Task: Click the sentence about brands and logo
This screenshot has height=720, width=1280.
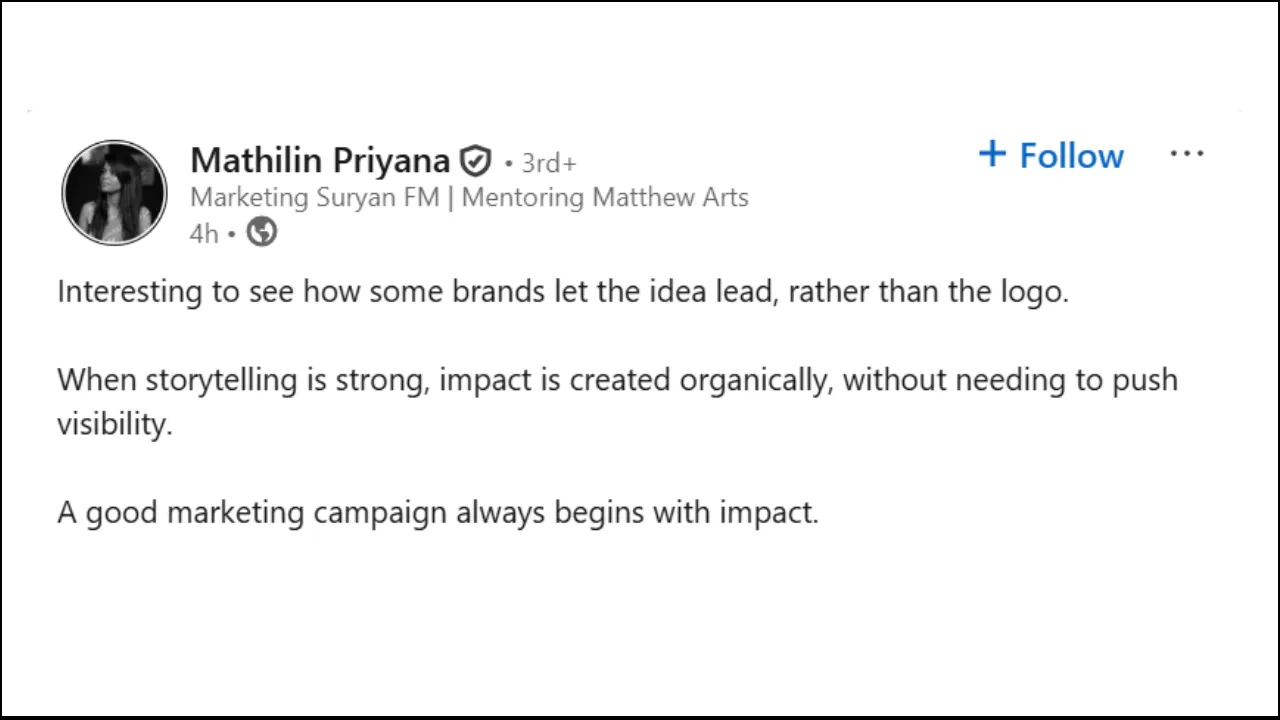Action: (563, 292)
